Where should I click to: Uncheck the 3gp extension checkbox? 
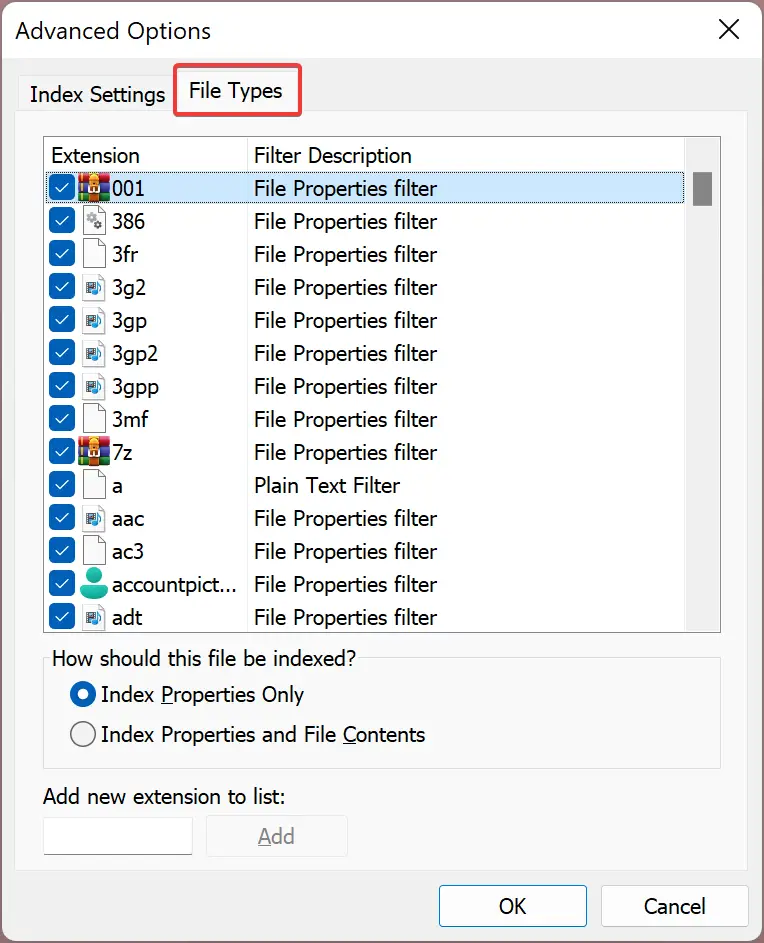coord(62,320)
